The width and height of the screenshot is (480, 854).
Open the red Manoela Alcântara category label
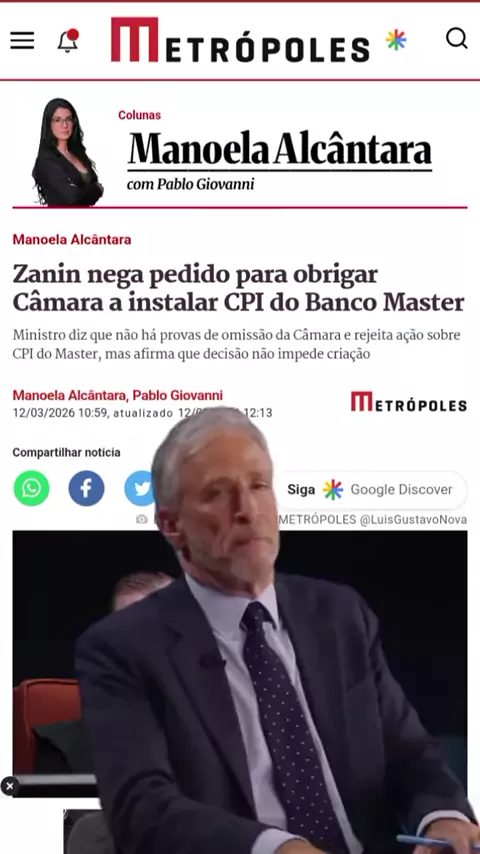[x=72, y=240]
